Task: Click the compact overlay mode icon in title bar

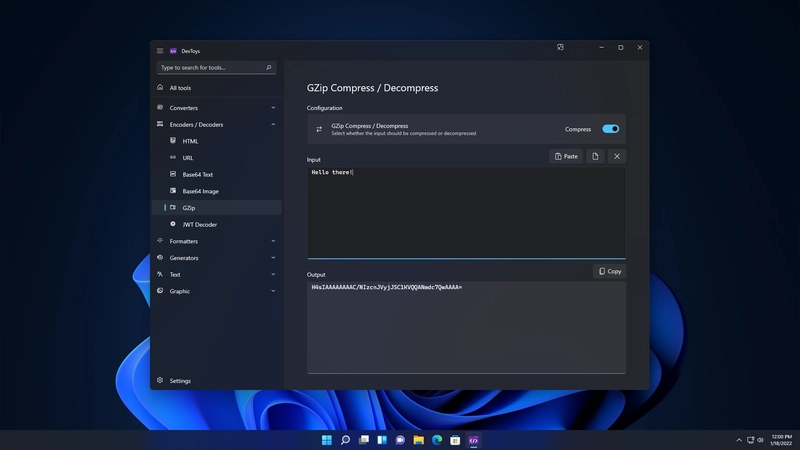Action: (x=560, y=47)
